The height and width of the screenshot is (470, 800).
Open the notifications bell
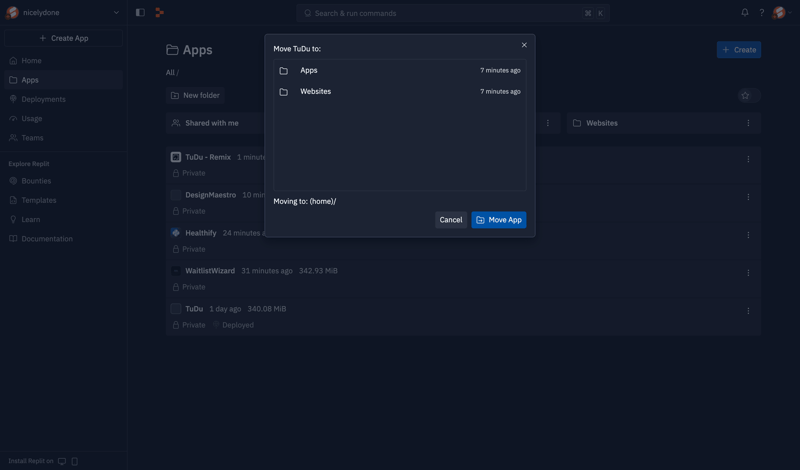point(745,13)
